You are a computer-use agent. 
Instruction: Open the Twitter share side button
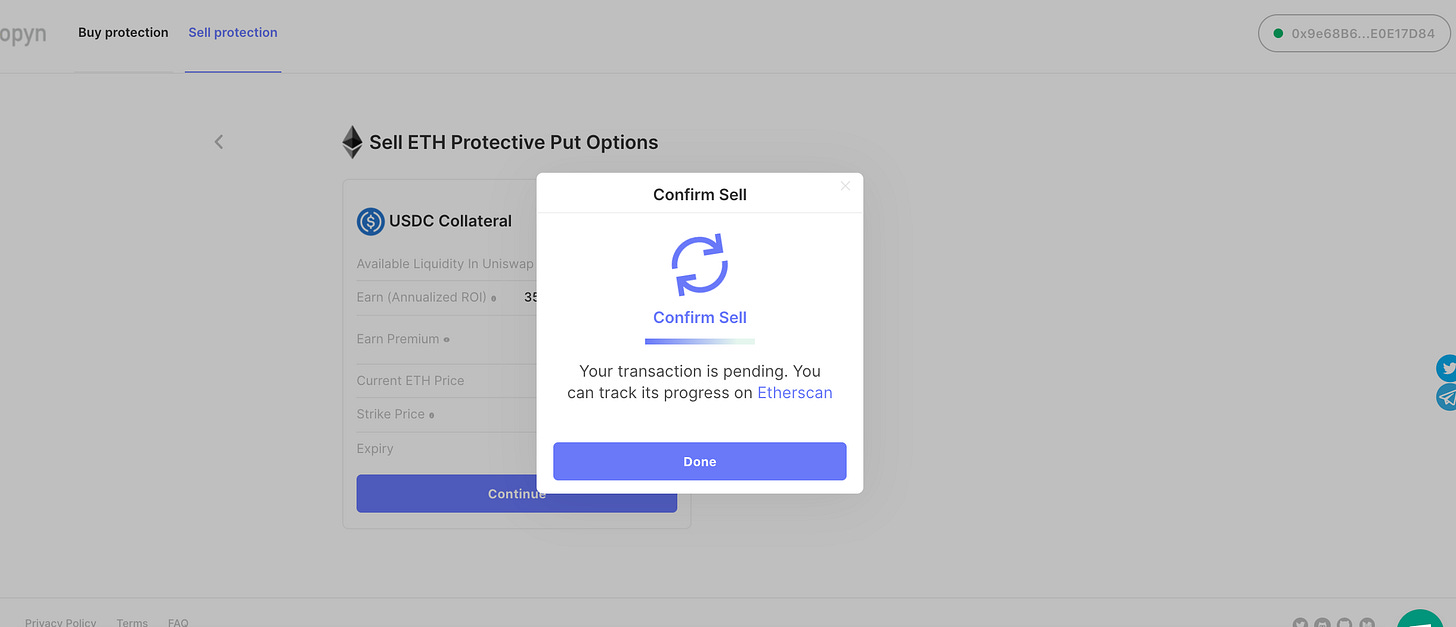click(1446, 368)
